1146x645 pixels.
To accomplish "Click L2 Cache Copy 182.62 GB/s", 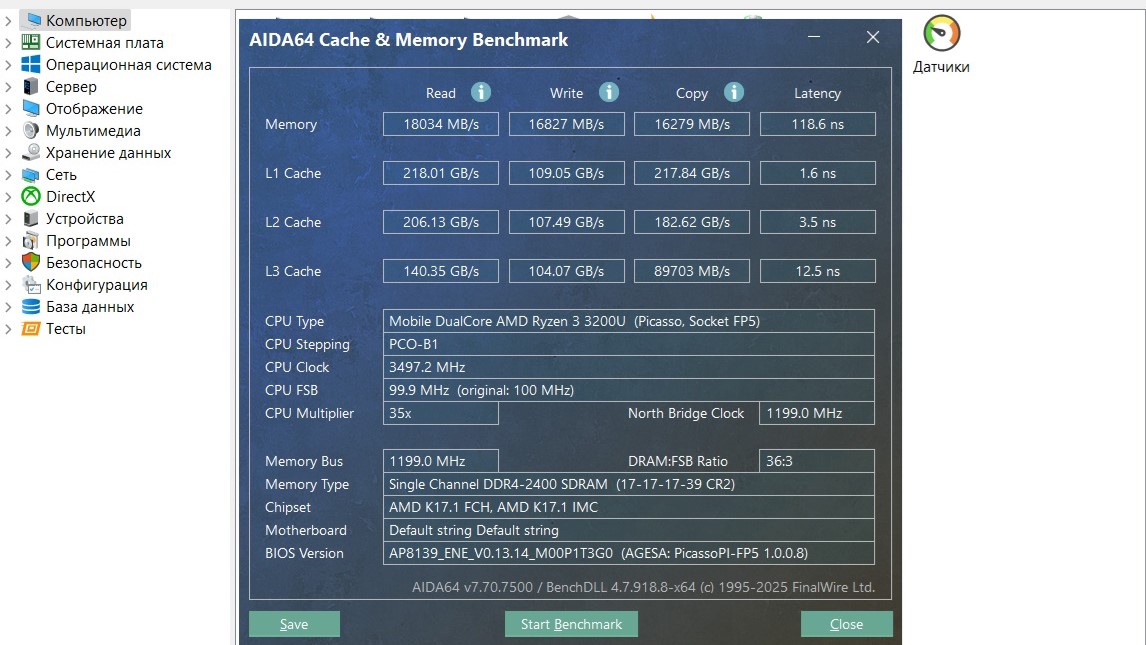I will pyautogui.click(x=691, y=222).
